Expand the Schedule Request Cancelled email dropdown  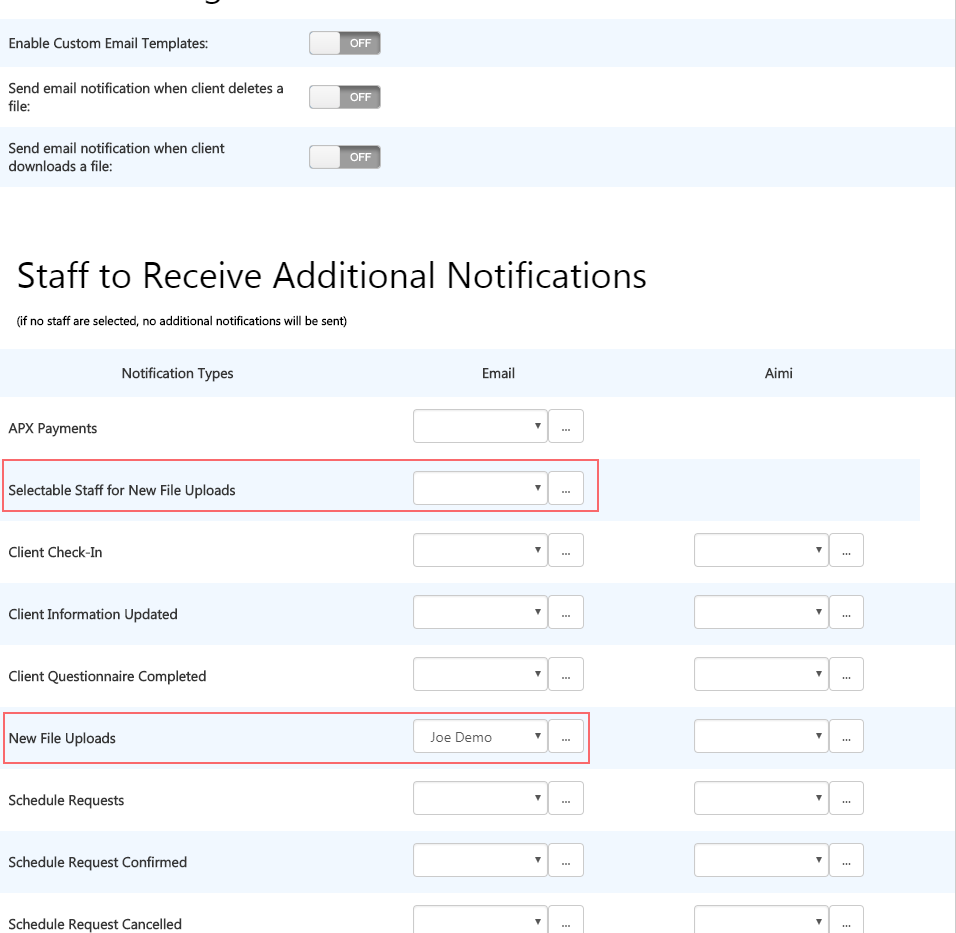(x=480, y=918)
